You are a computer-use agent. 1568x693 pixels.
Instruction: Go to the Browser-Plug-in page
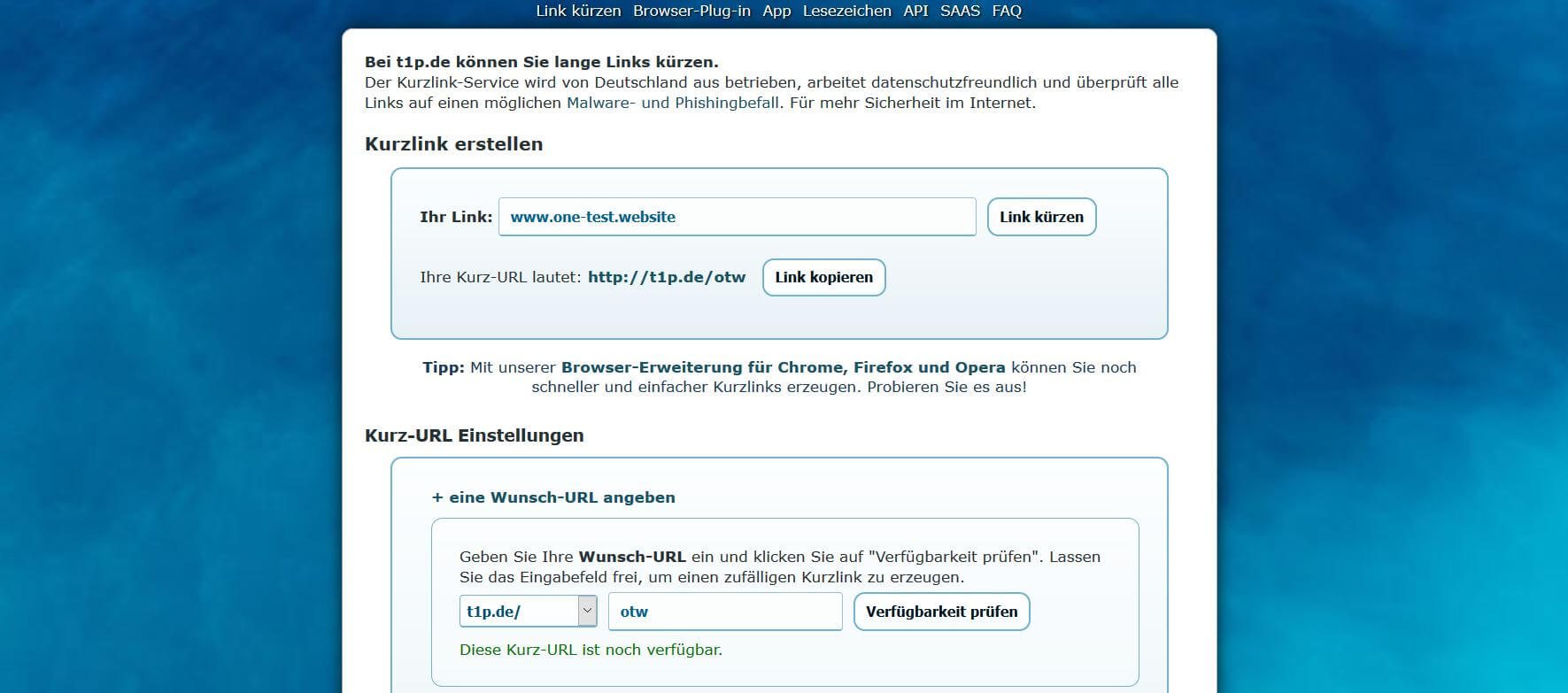point(691,11)
